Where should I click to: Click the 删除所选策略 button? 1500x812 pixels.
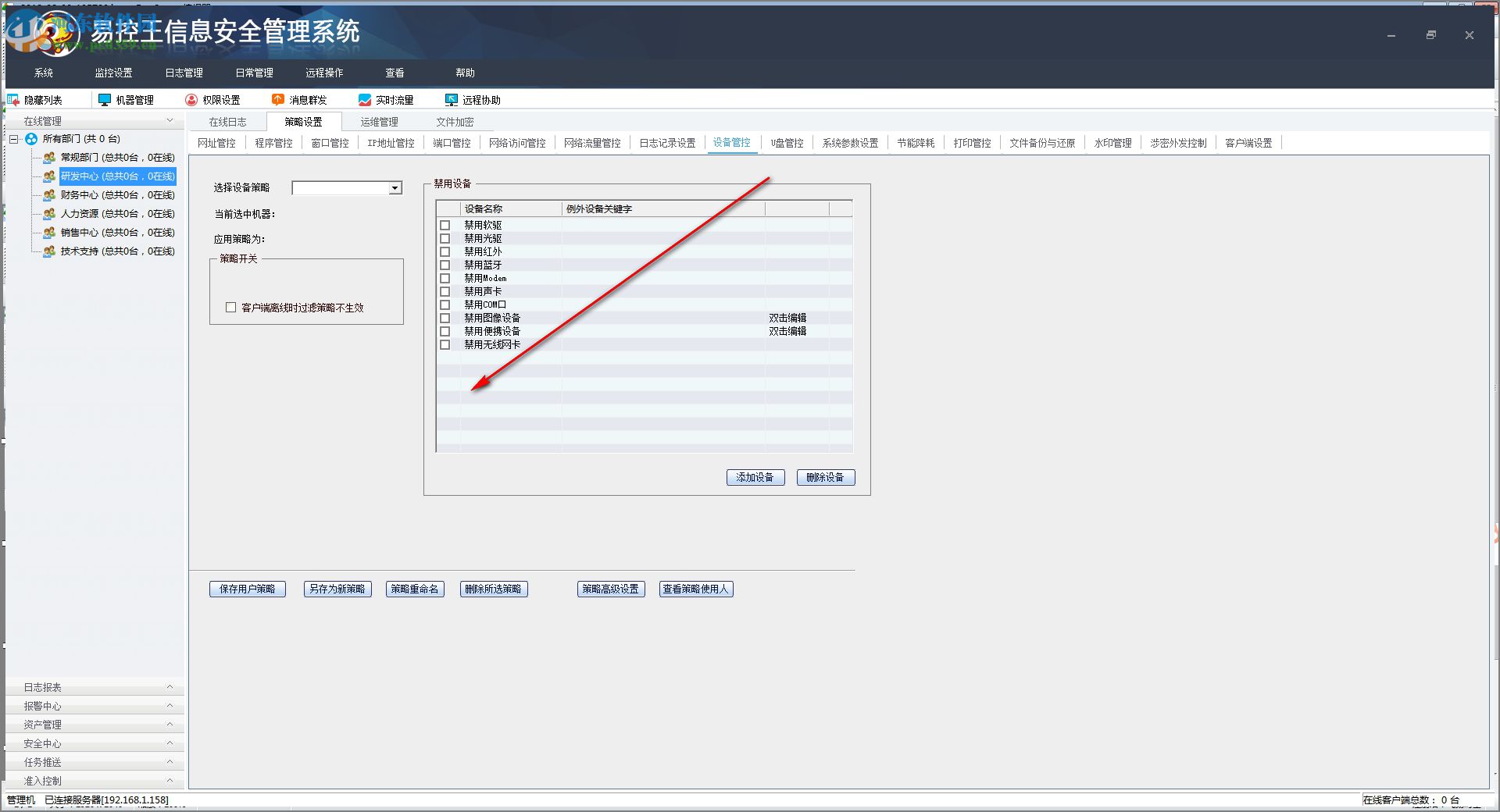click(494, 589)
